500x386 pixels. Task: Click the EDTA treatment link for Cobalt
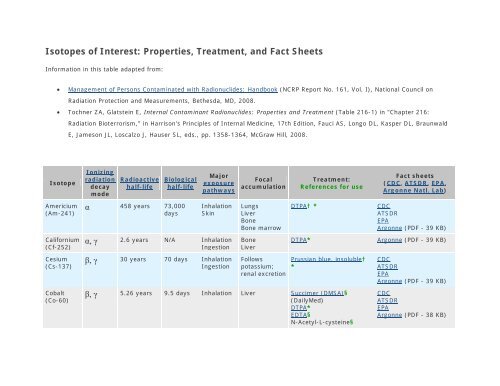298,315
